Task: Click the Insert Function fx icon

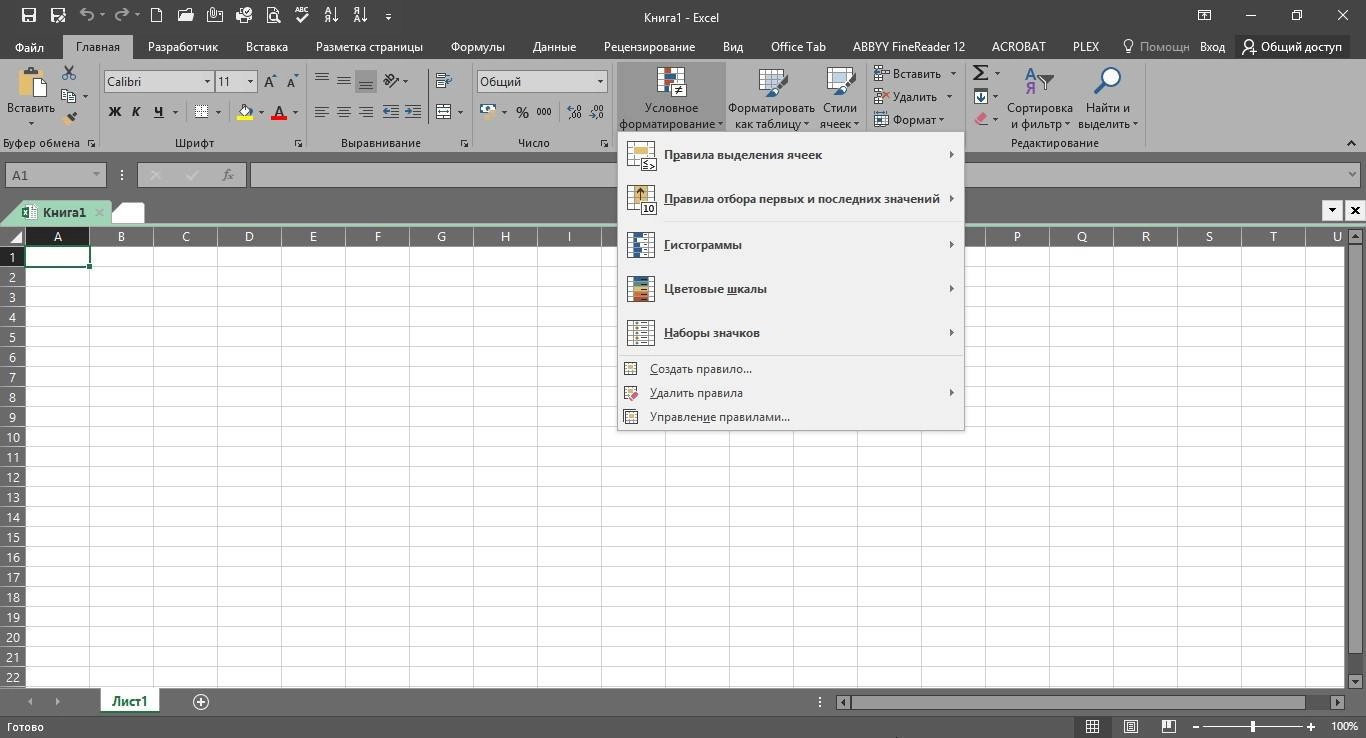Action: [x=228, y=175]
